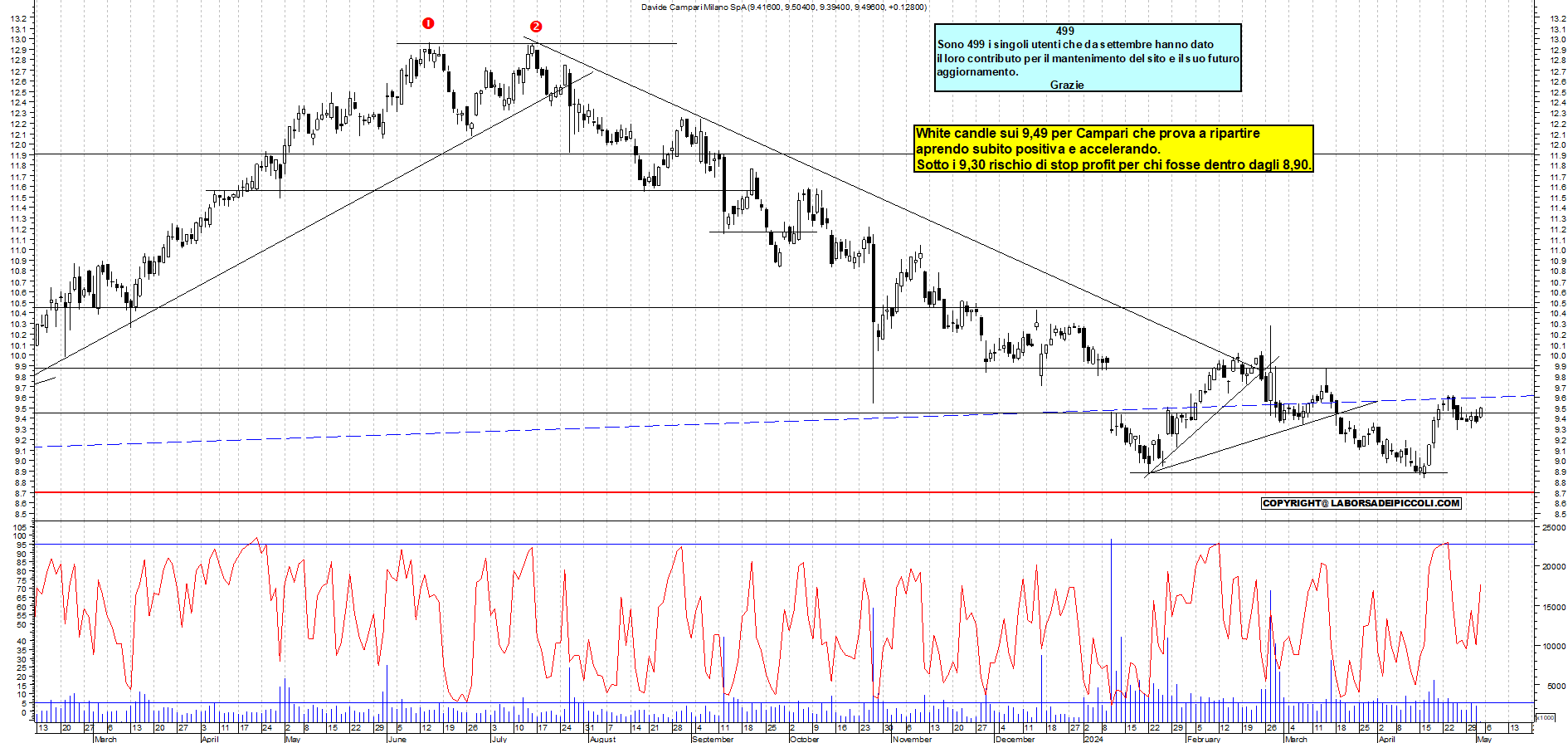1568x743 pixels.
Task: Select the October label on time axis
Action: tap(805, 739)
